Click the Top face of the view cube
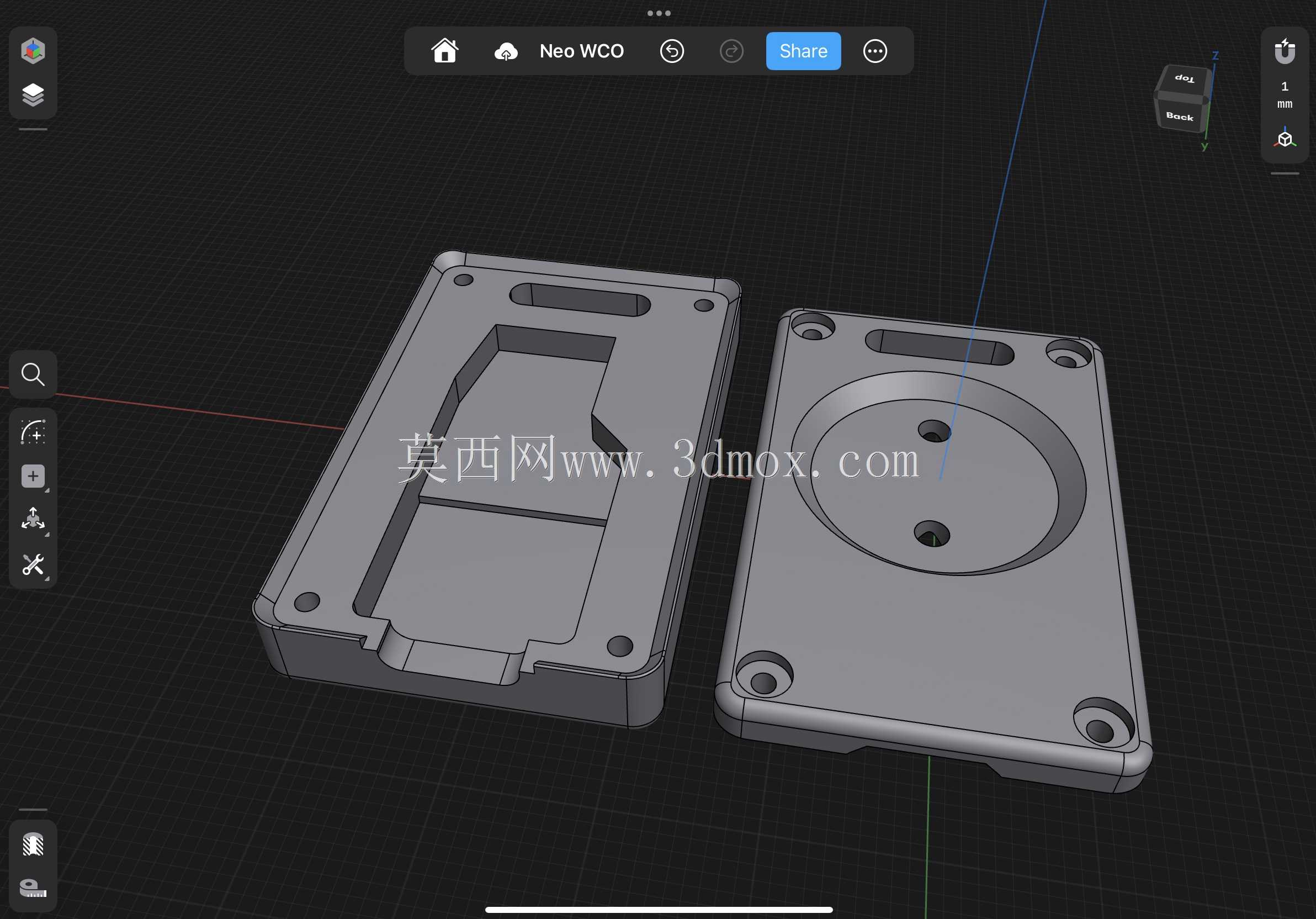 1184,78
